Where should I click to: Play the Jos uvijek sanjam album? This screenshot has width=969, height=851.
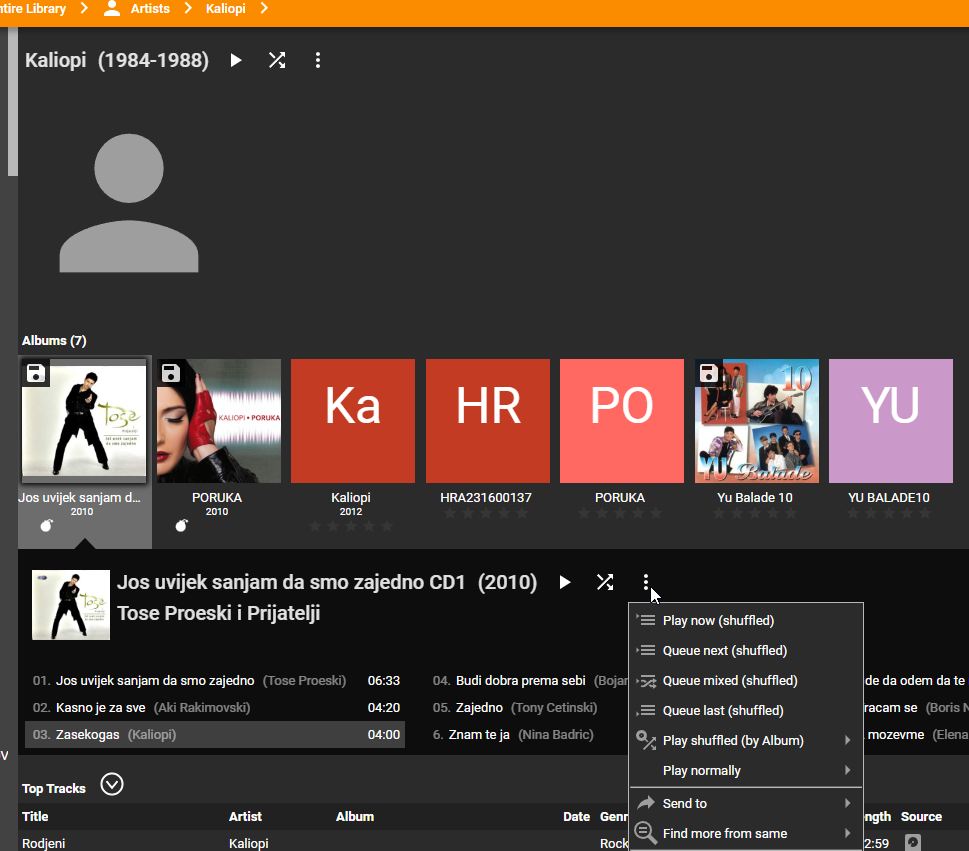point(565,582)
